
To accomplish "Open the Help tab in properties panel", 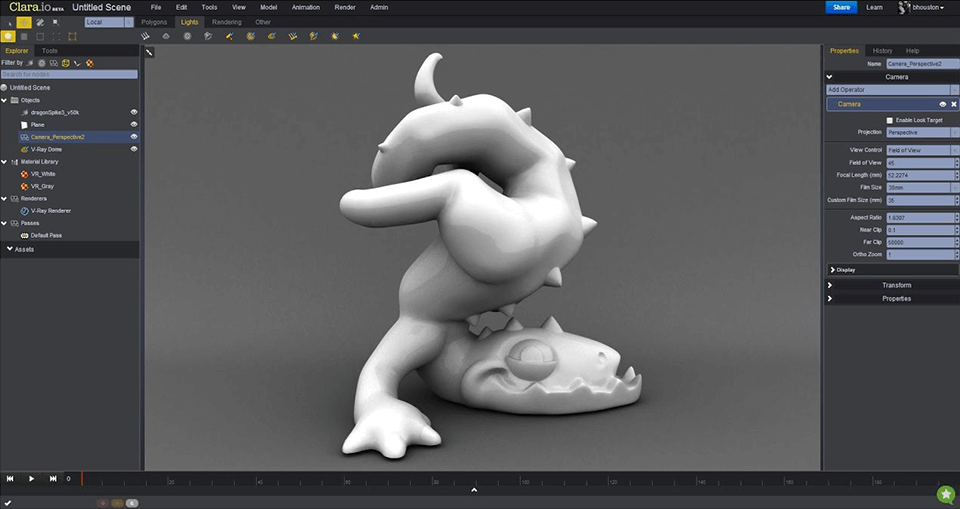I will (912, 51).
